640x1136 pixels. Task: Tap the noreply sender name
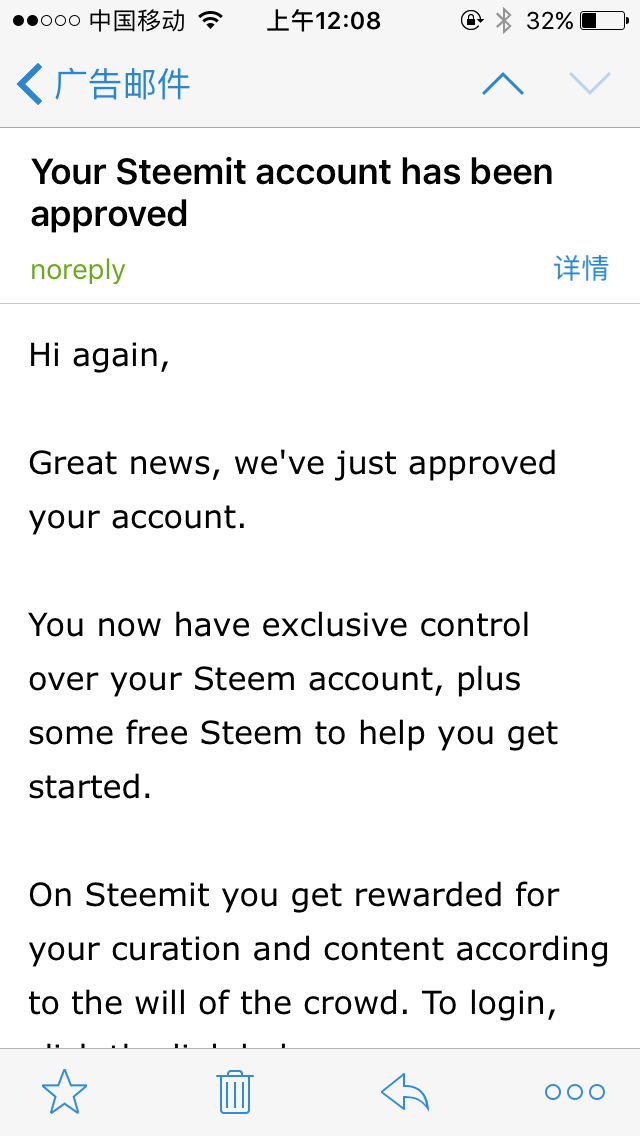tap(78, 270)
